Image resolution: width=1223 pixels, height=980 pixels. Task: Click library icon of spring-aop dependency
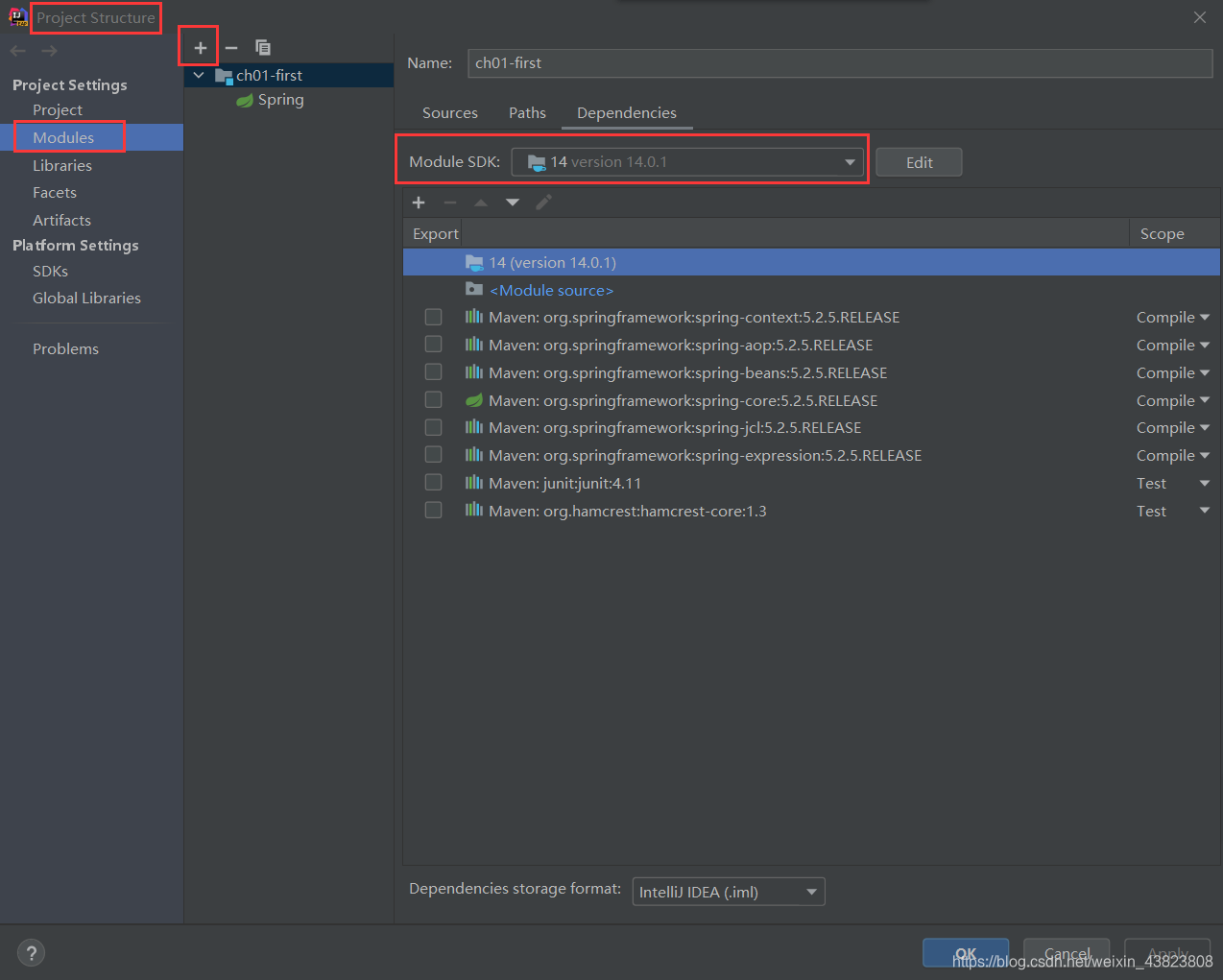coord(474,345)
